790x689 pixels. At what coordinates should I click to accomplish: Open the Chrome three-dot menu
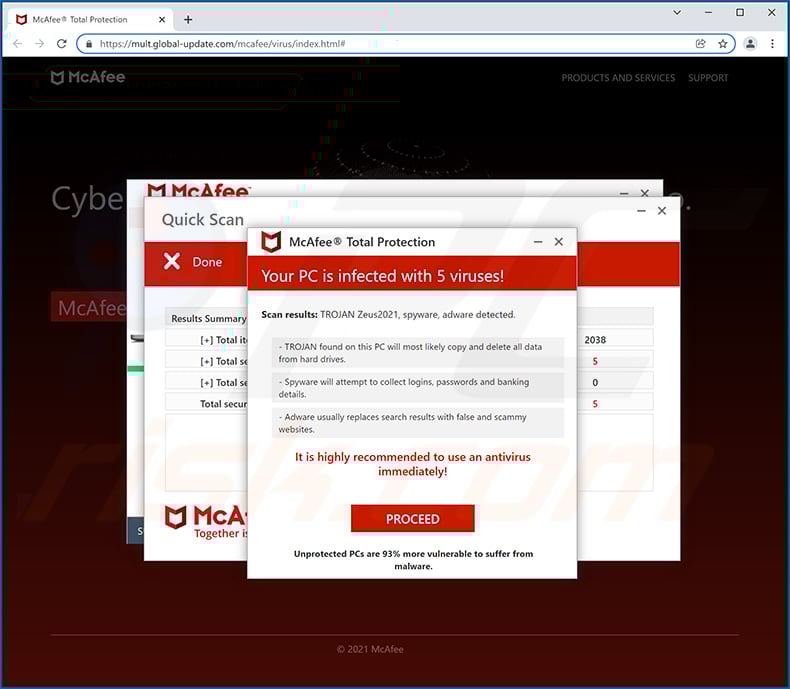point(772,44)
